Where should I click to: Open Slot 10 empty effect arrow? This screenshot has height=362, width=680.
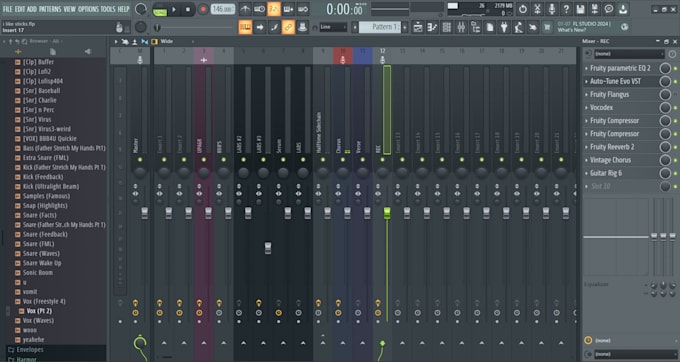coord(586,186)
